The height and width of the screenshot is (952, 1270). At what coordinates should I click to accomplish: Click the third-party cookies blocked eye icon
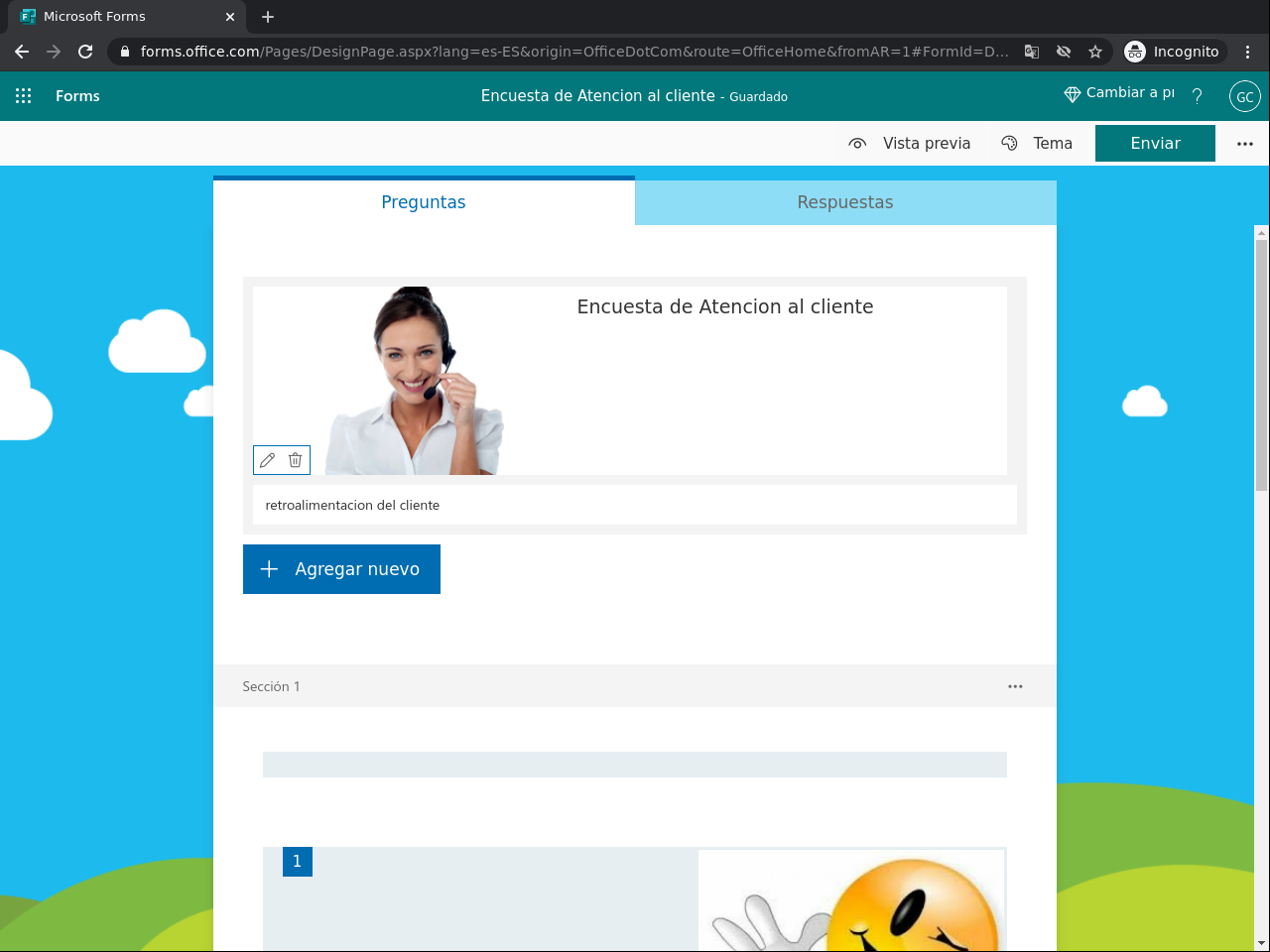pos(1064,52)
